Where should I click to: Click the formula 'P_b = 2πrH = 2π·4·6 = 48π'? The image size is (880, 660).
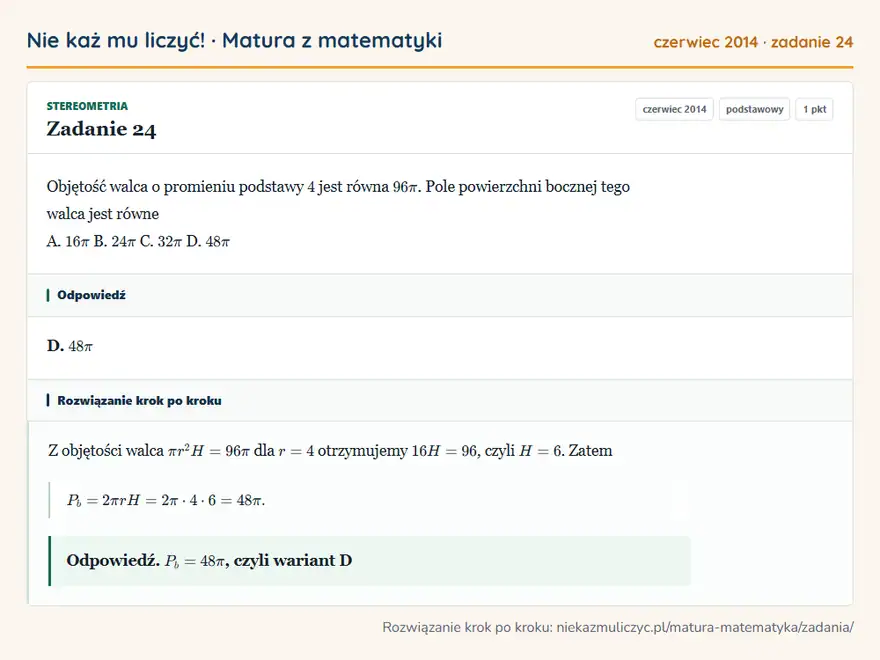tap(166, 500)
